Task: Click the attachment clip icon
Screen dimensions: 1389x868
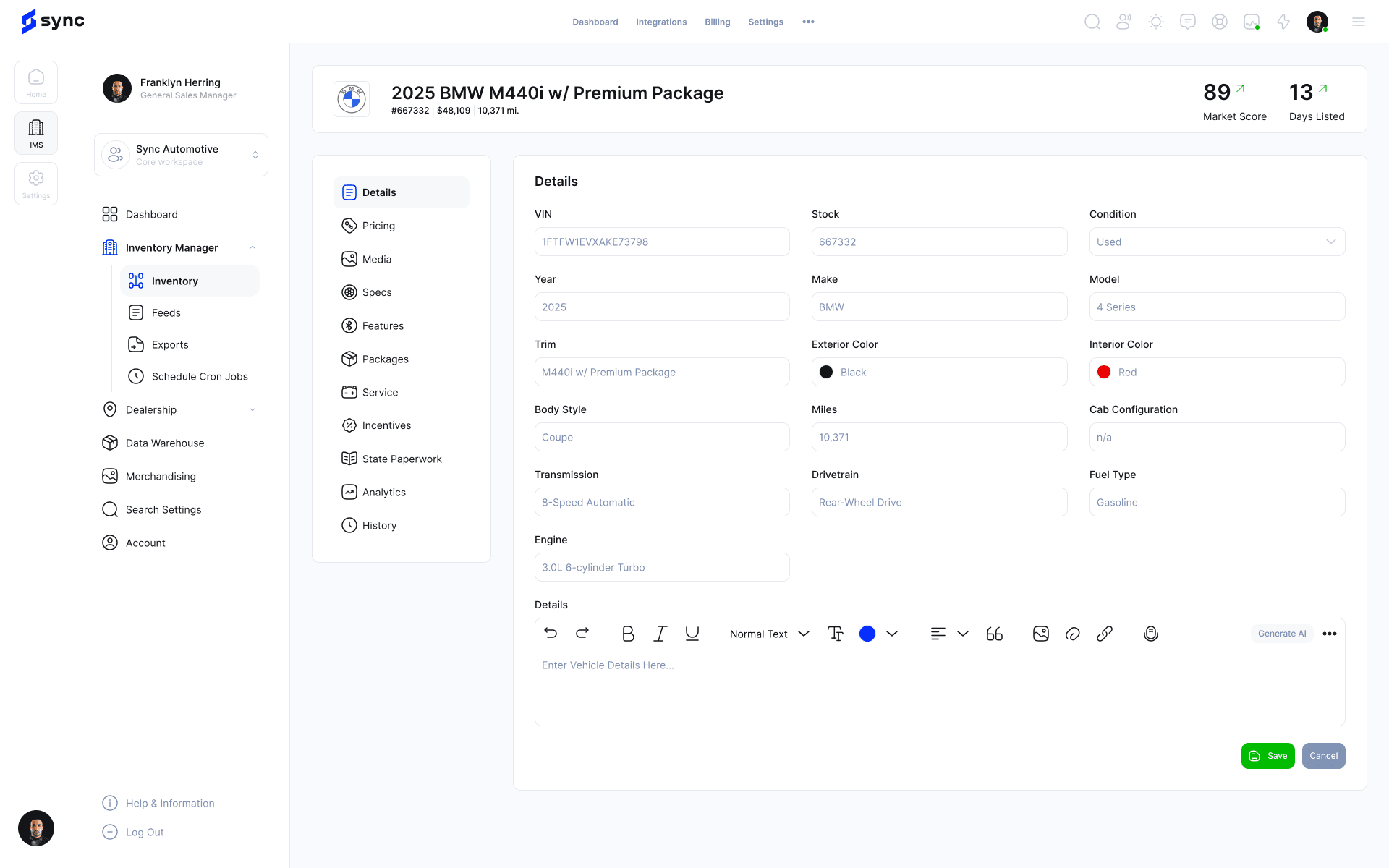Action: (1073, 634)
